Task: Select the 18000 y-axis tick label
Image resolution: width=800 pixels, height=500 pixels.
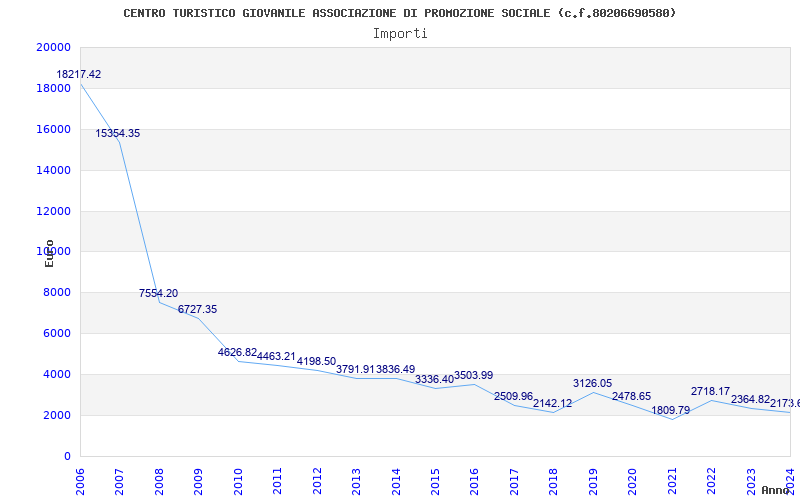Action: (x=53, y=88)
